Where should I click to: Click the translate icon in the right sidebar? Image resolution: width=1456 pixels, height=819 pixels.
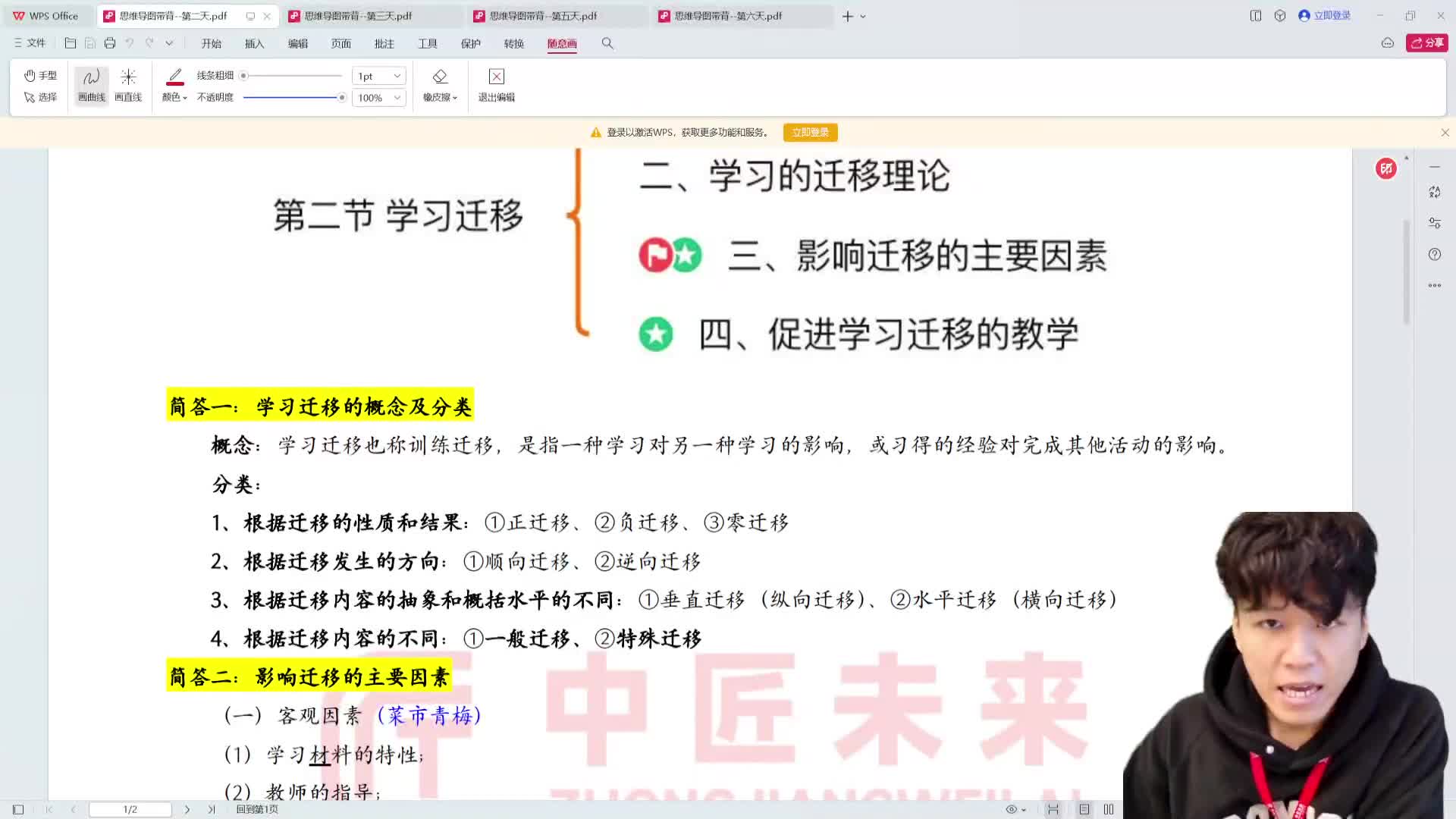[x=1434, y=192]
